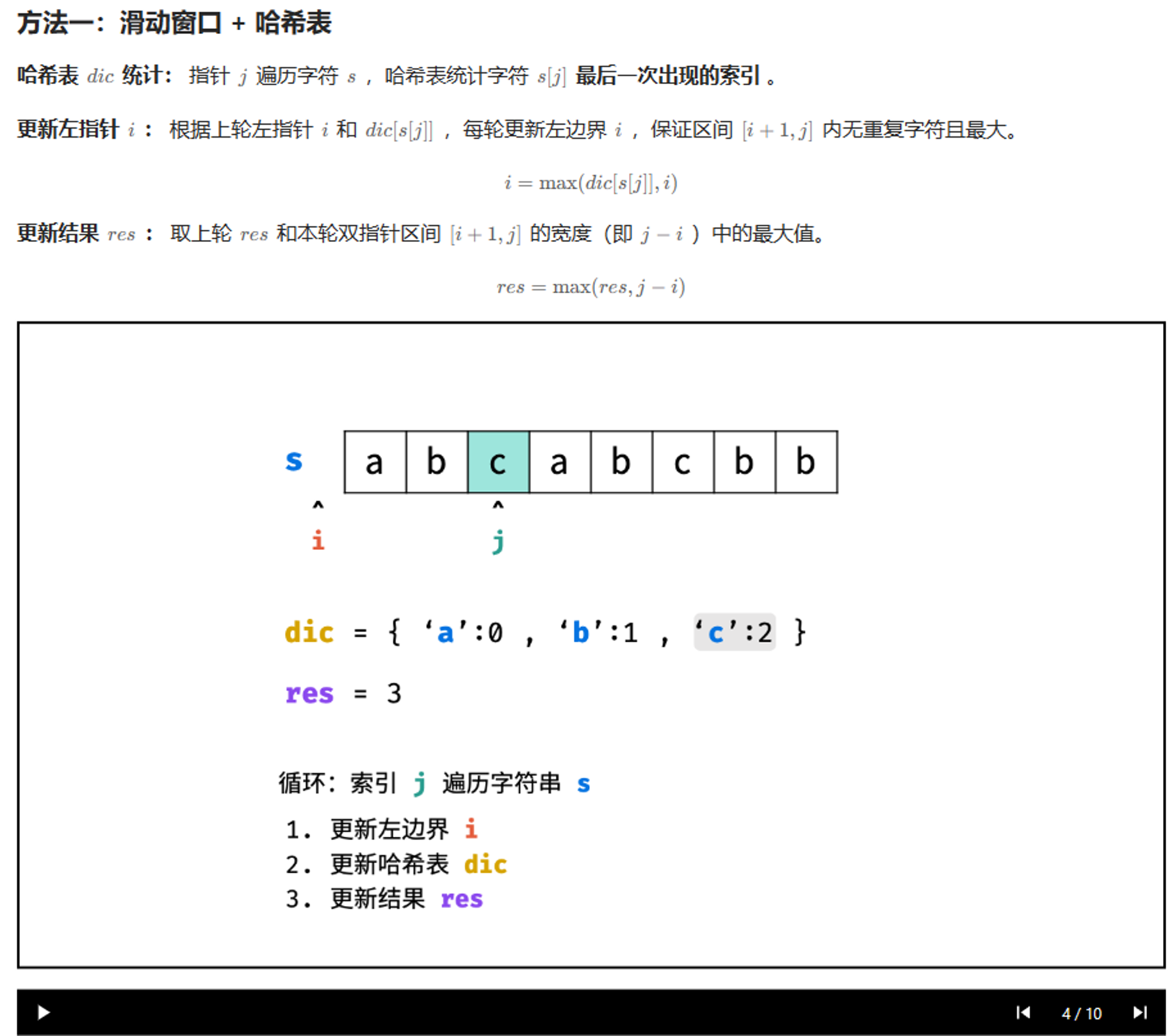
Task: Click the formula i = max(dic[s[j]], i)
Action: tap(590, 183)
